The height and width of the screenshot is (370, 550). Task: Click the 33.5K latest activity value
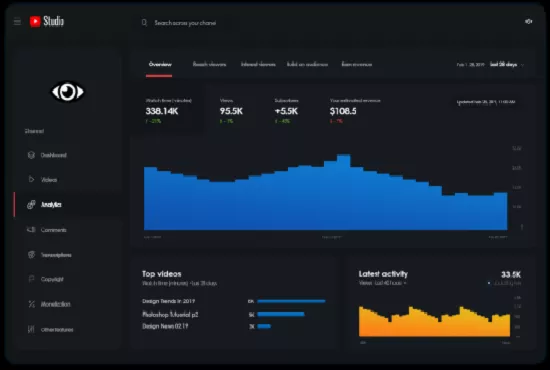pyautogui.click(x=511, y=274)
